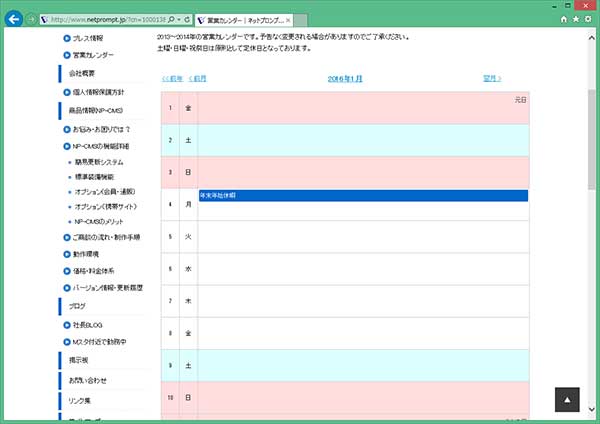This screenshot has height=424, width=600.
Task: Open address bar autocomplete dropdown arrow
Action: [179, 19]
